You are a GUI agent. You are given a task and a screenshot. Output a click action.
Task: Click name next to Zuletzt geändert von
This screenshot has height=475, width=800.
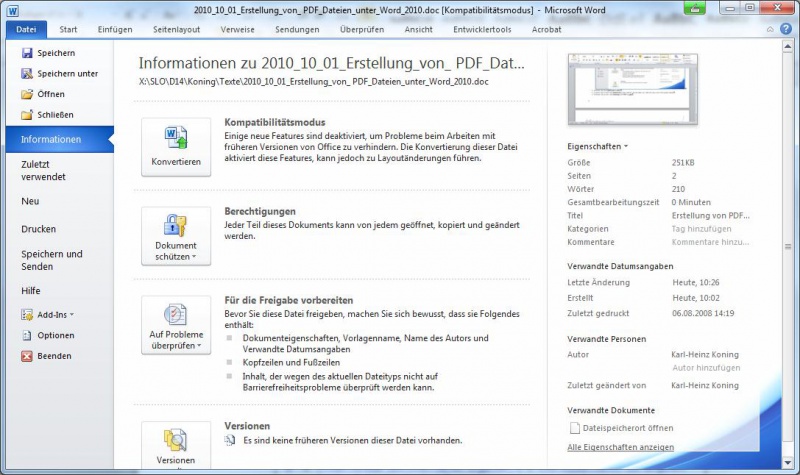point(705,386)
